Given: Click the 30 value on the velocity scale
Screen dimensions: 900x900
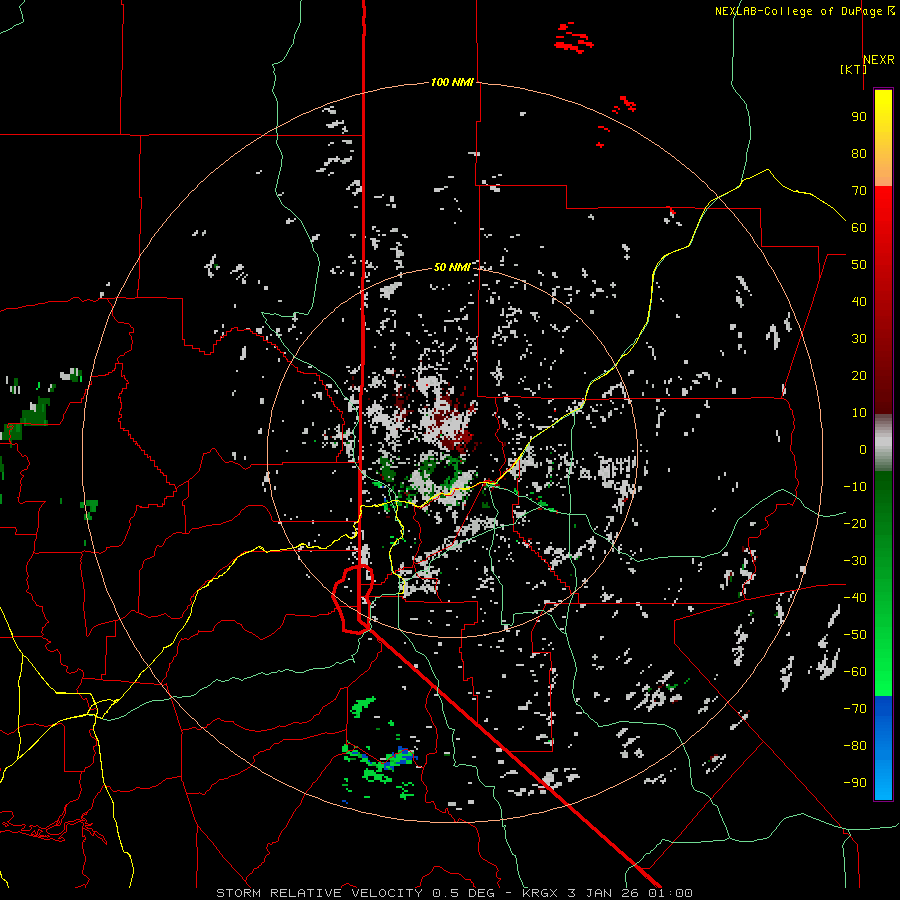Looking at the screenshot, I should pos(859,339).
